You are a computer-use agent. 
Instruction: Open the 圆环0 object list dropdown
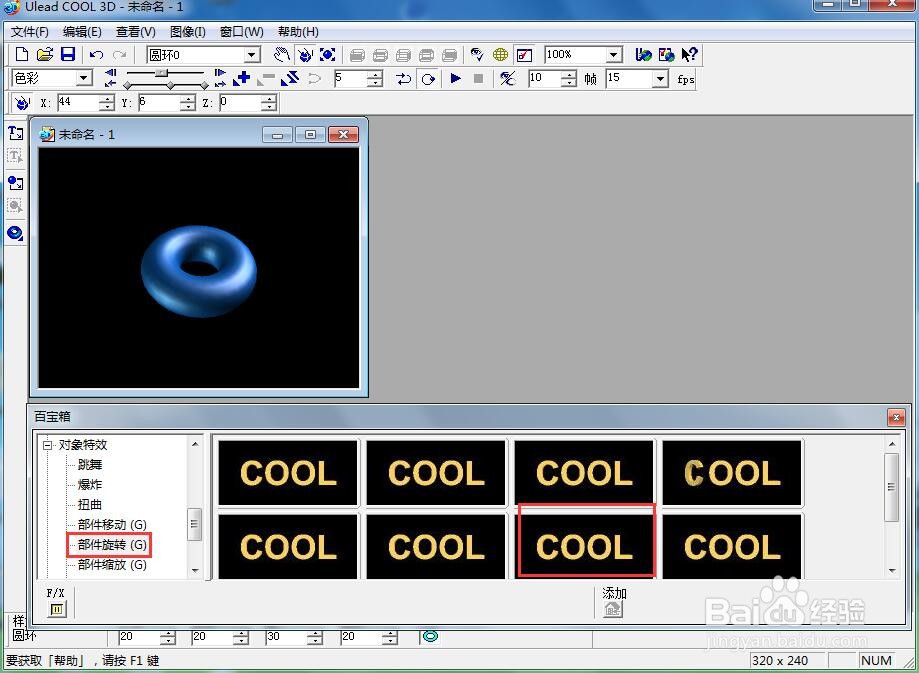click(252, 55)
